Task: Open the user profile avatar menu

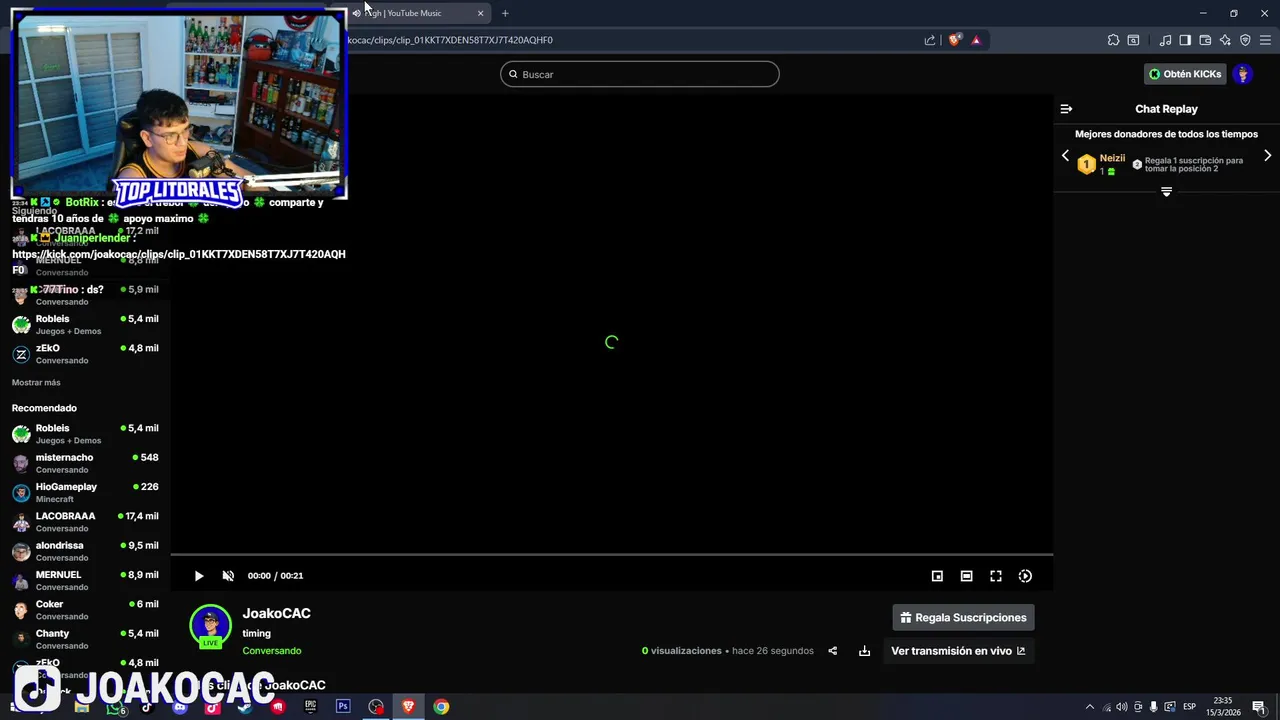Action: (x=1243, y=74)
